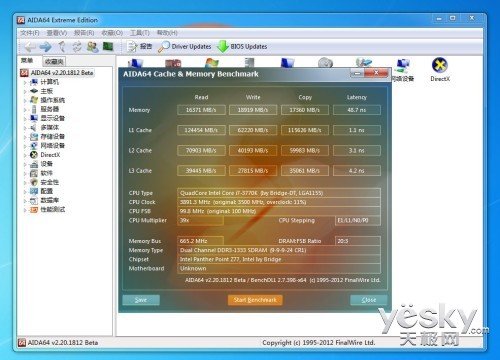Click the Memory Bus field showing 665.2 MHz
Viewport: 500px width, 360px height.
[x=200, y=241]
